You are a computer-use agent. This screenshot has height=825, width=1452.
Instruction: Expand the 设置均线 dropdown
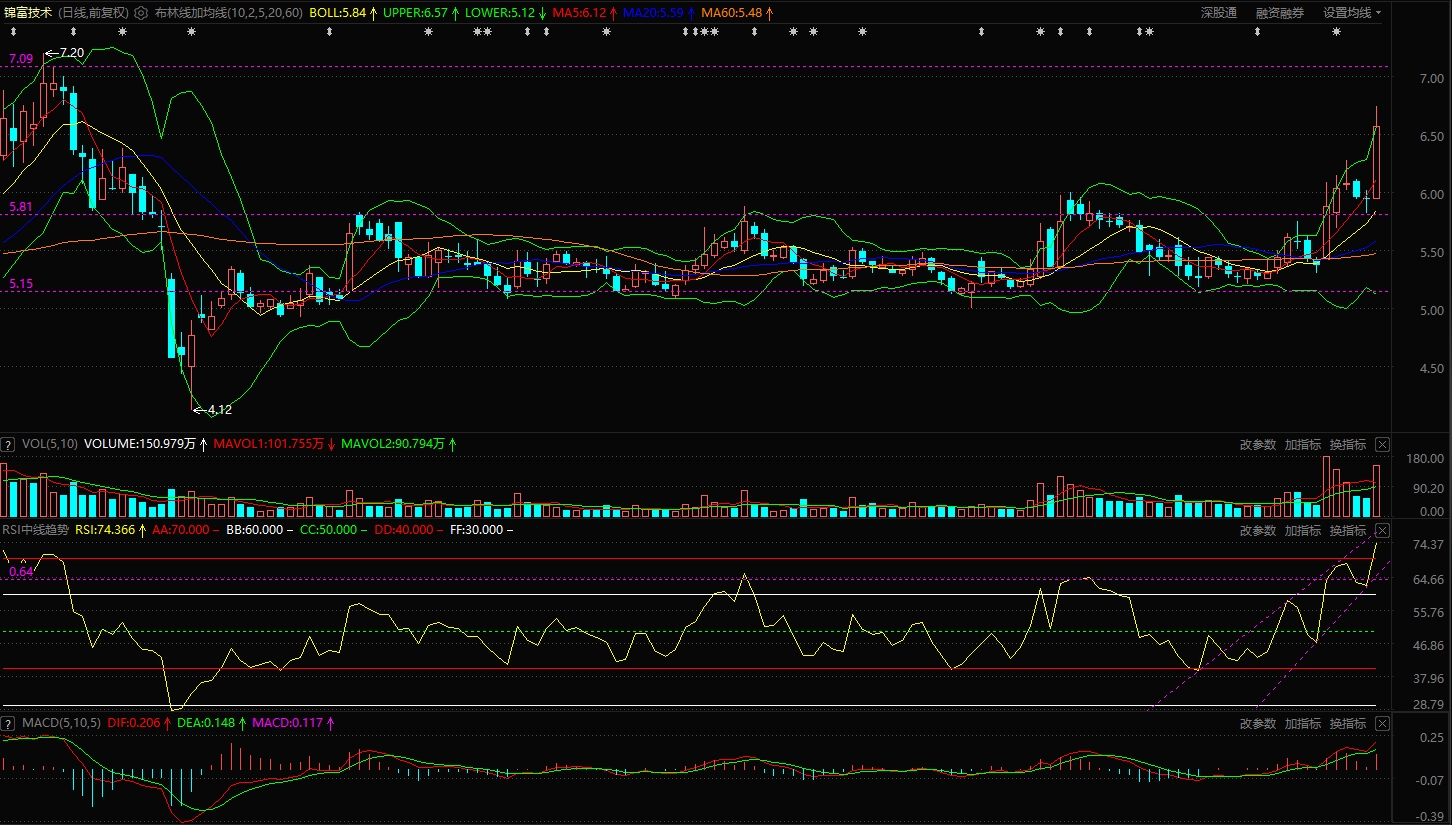coord(1352,13)
